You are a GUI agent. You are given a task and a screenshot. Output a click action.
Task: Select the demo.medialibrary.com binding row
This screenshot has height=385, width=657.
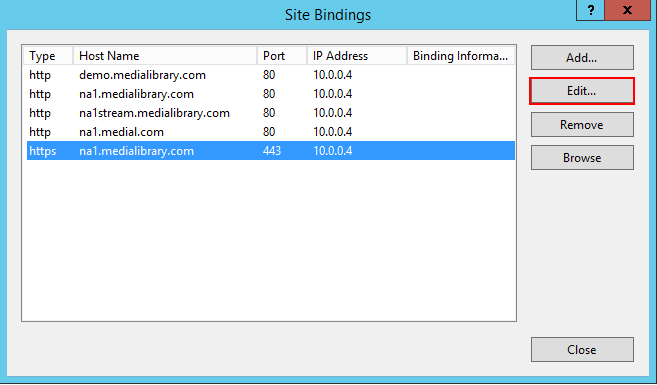point(271,75)
